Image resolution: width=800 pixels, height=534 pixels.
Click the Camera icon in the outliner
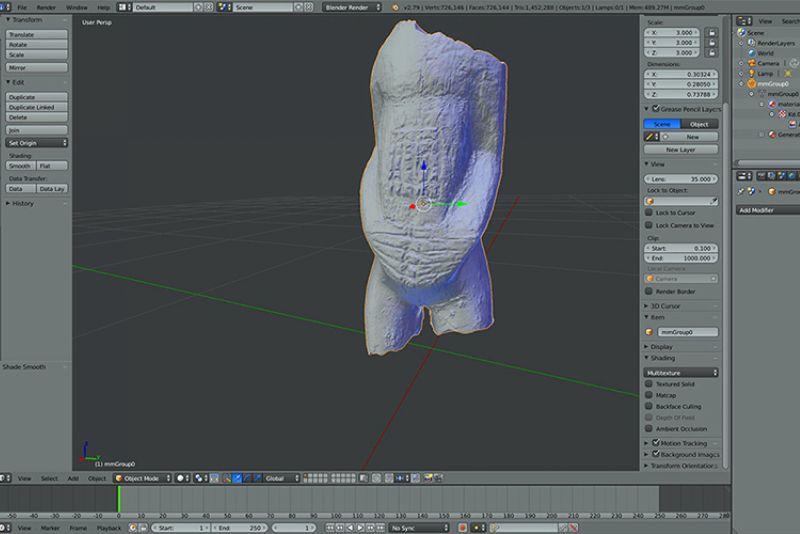pos(752,63)
